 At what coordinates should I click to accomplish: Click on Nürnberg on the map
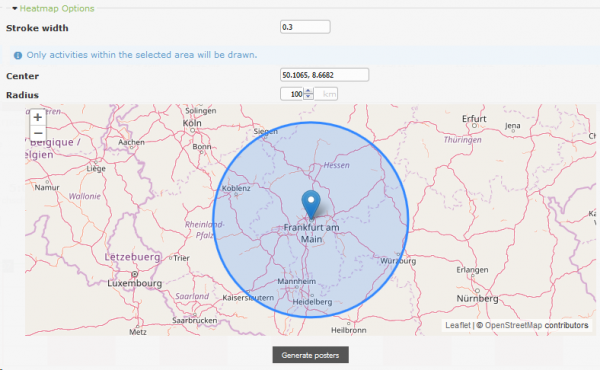pos(477,298)
